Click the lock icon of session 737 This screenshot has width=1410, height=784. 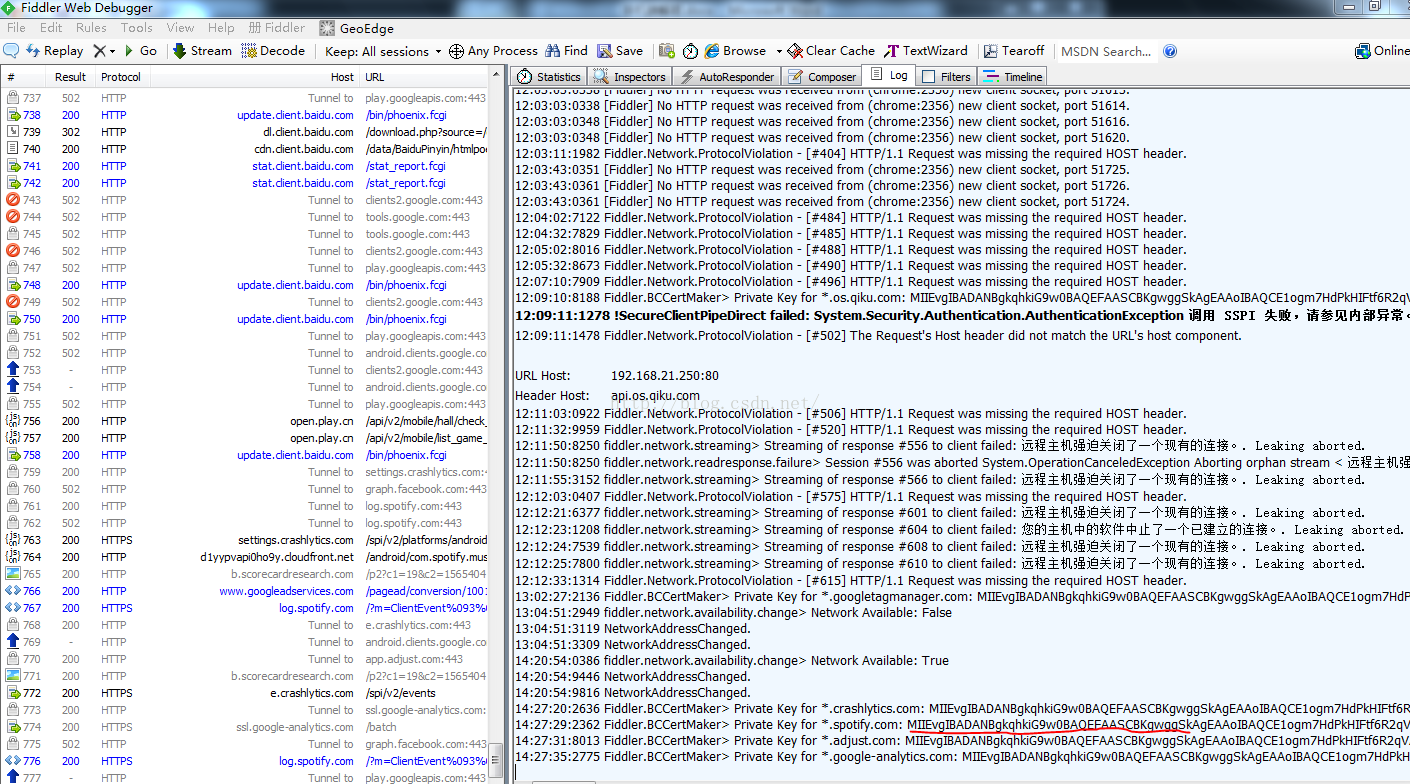(x=13, y=98)
